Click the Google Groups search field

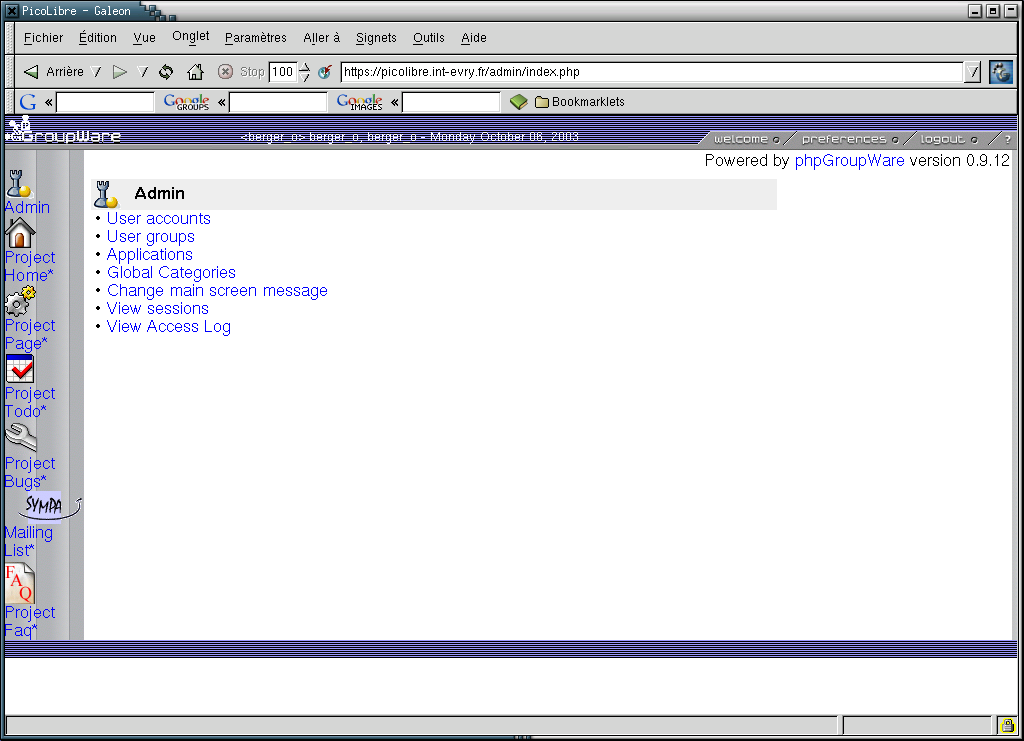(x=278, y=102)
